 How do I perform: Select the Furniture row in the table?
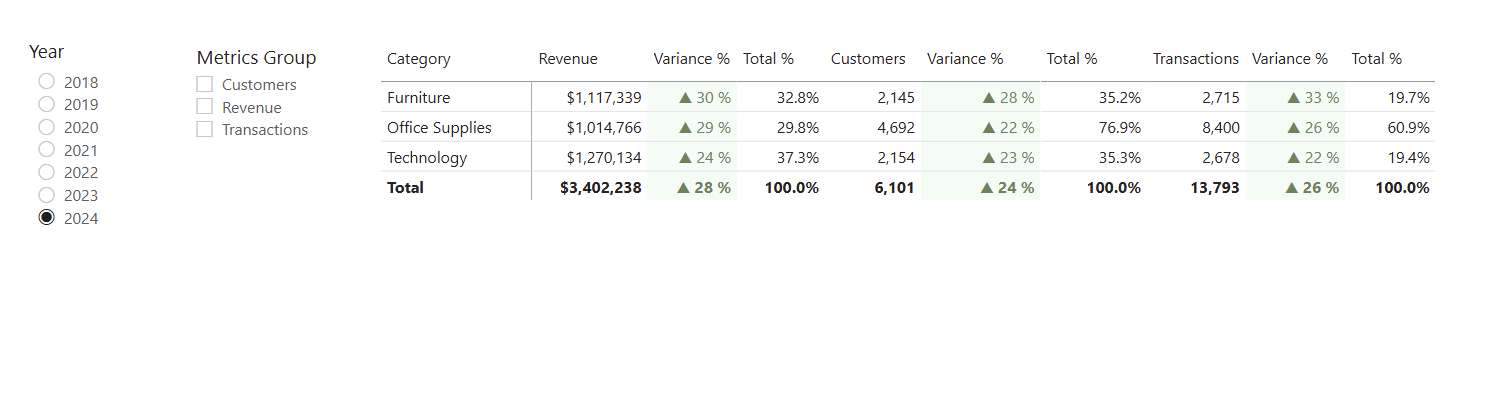908,97
